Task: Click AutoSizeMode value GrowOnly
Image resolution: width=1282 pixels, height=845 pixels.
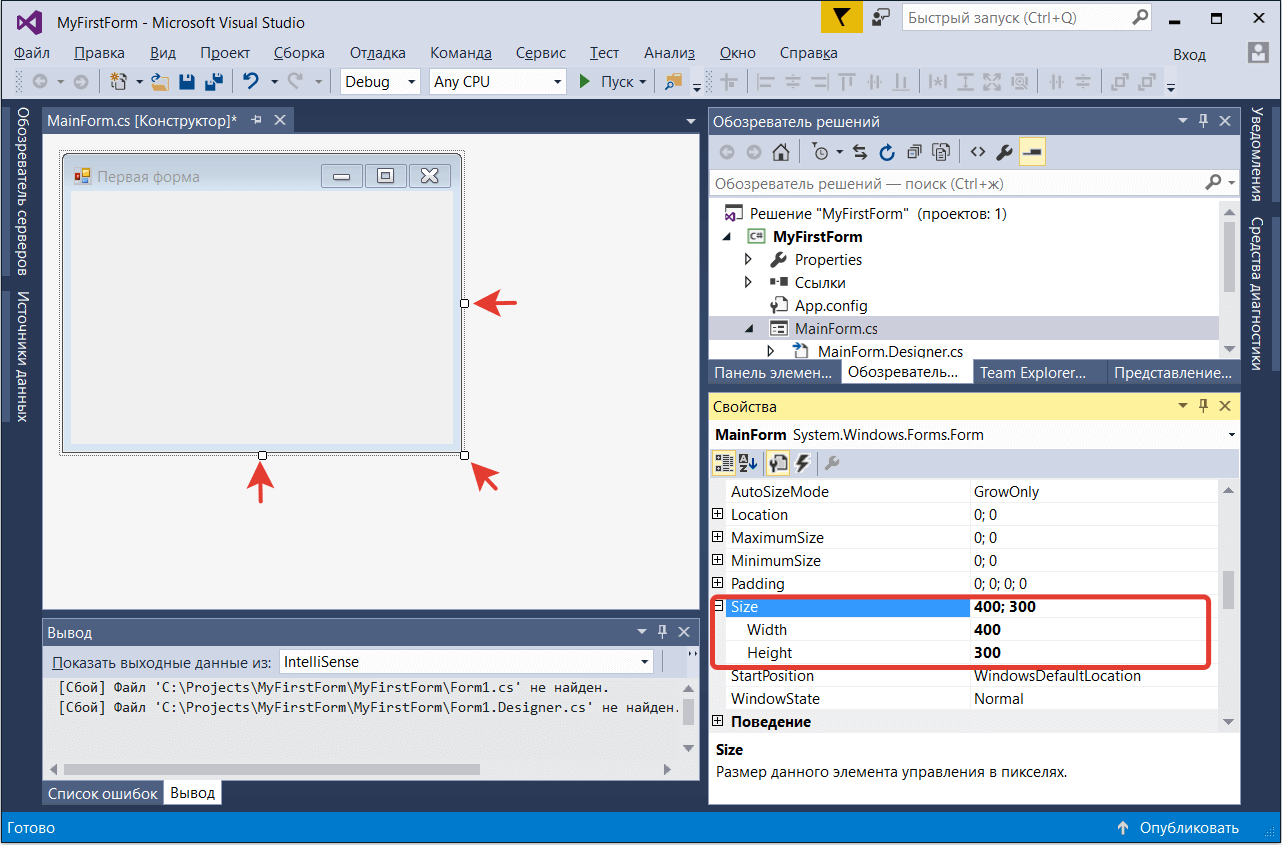Action: coord(1094,491)
